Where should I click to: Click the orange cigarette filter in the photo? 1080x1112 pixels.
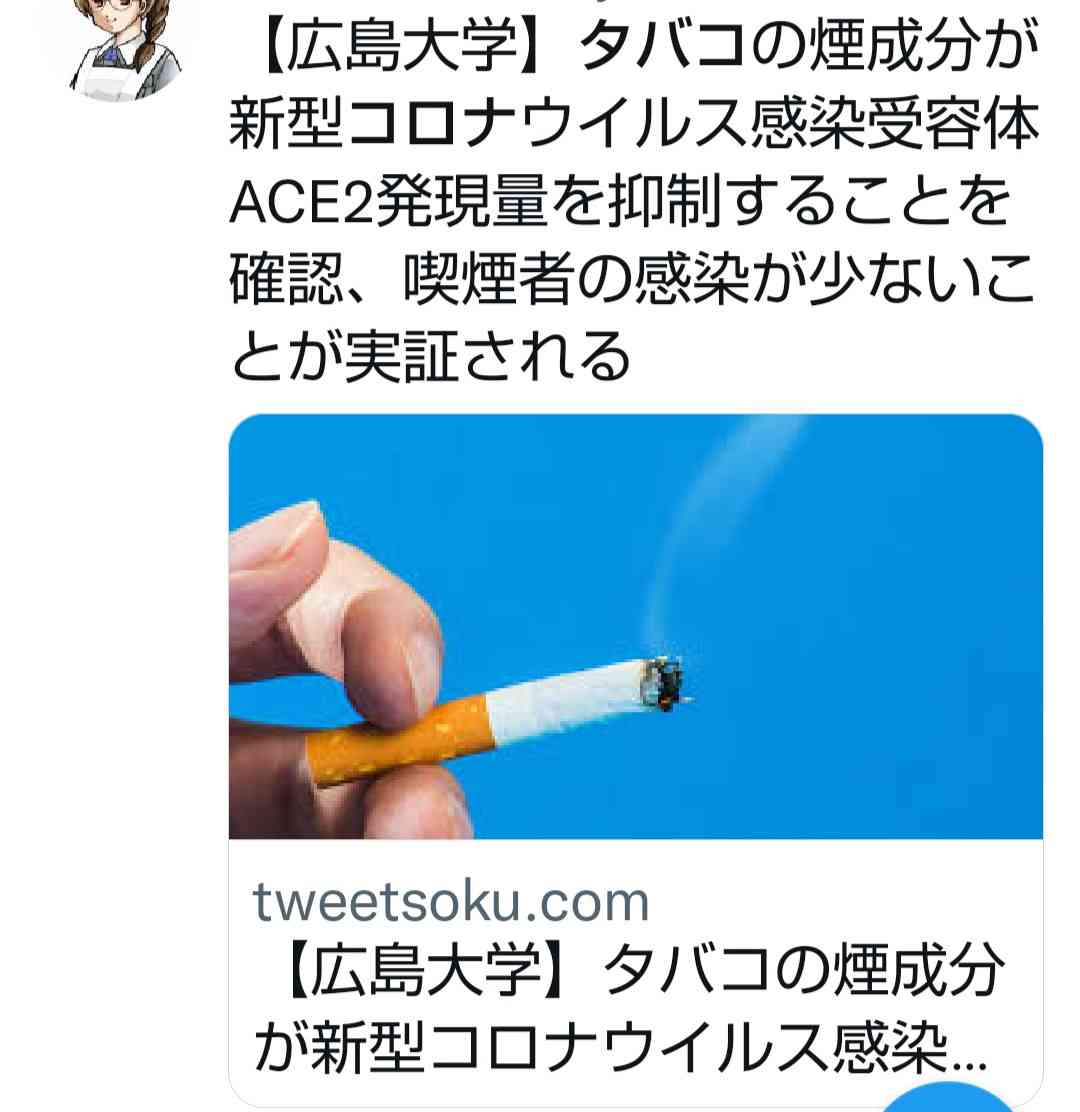(402, 740)
